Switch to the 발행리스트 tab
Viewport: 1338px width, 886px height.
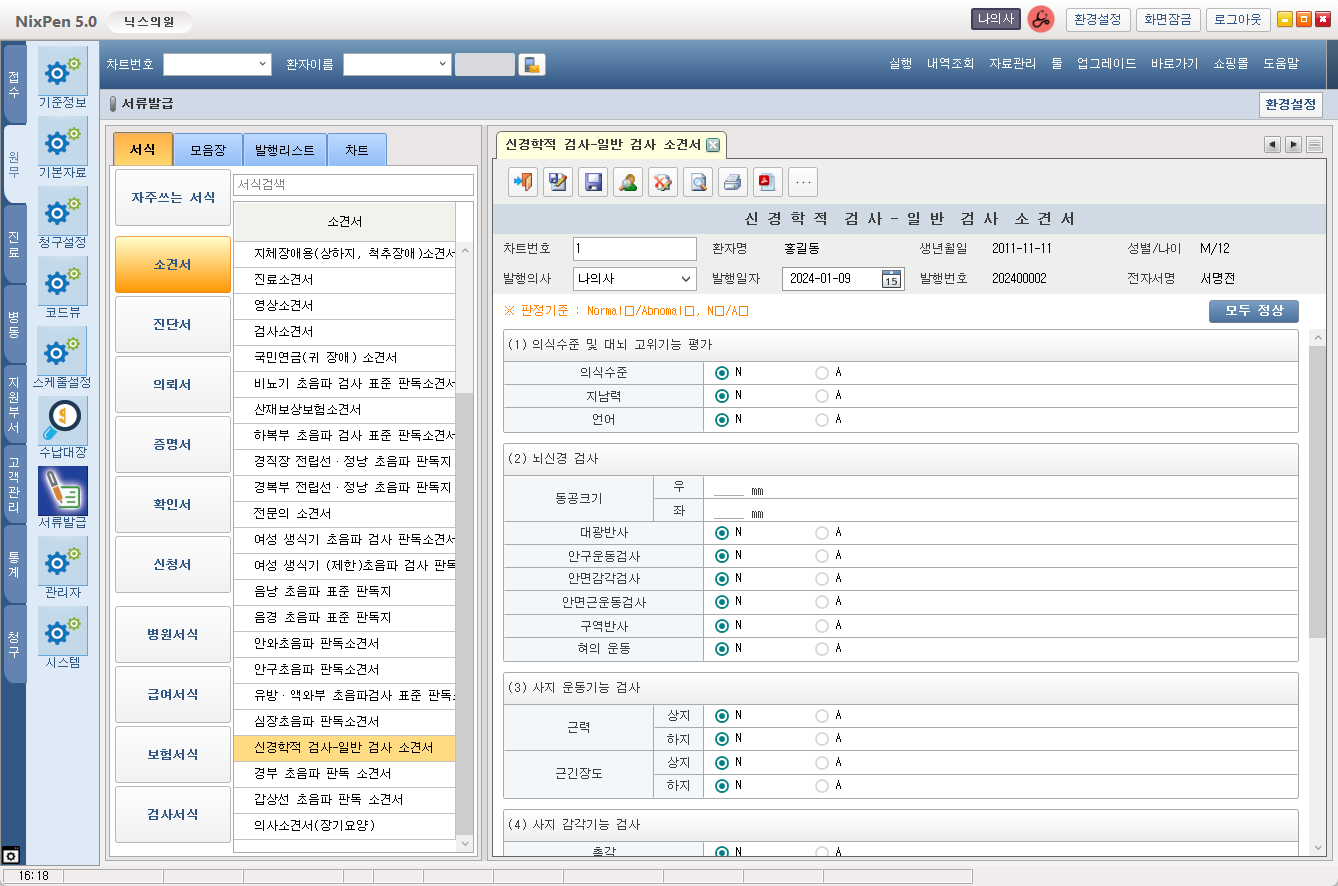(284, 150)
